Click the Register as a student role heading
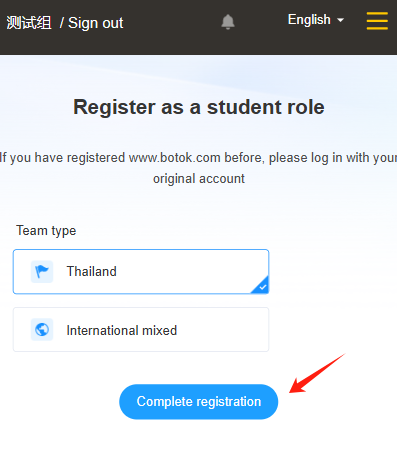 [199, 107]
